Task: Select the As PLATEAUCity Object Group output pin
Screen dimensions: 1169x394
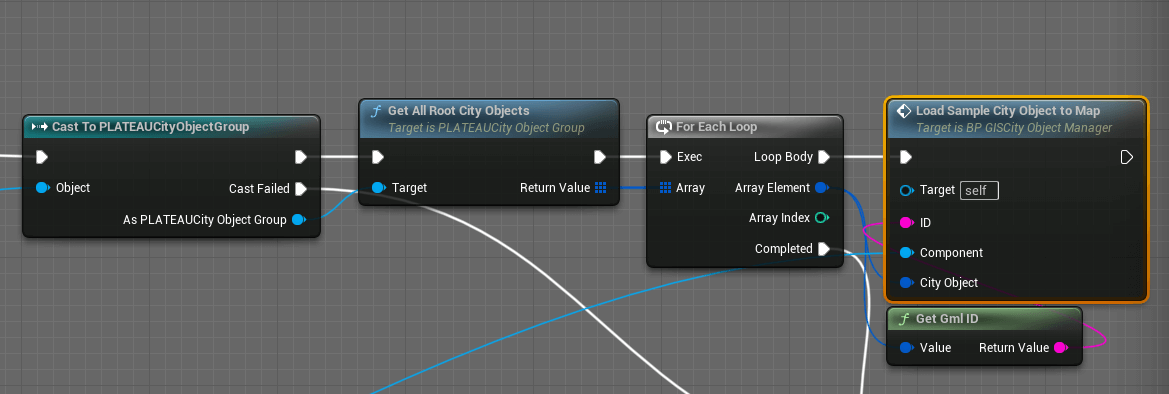Action: click(299, 219)
